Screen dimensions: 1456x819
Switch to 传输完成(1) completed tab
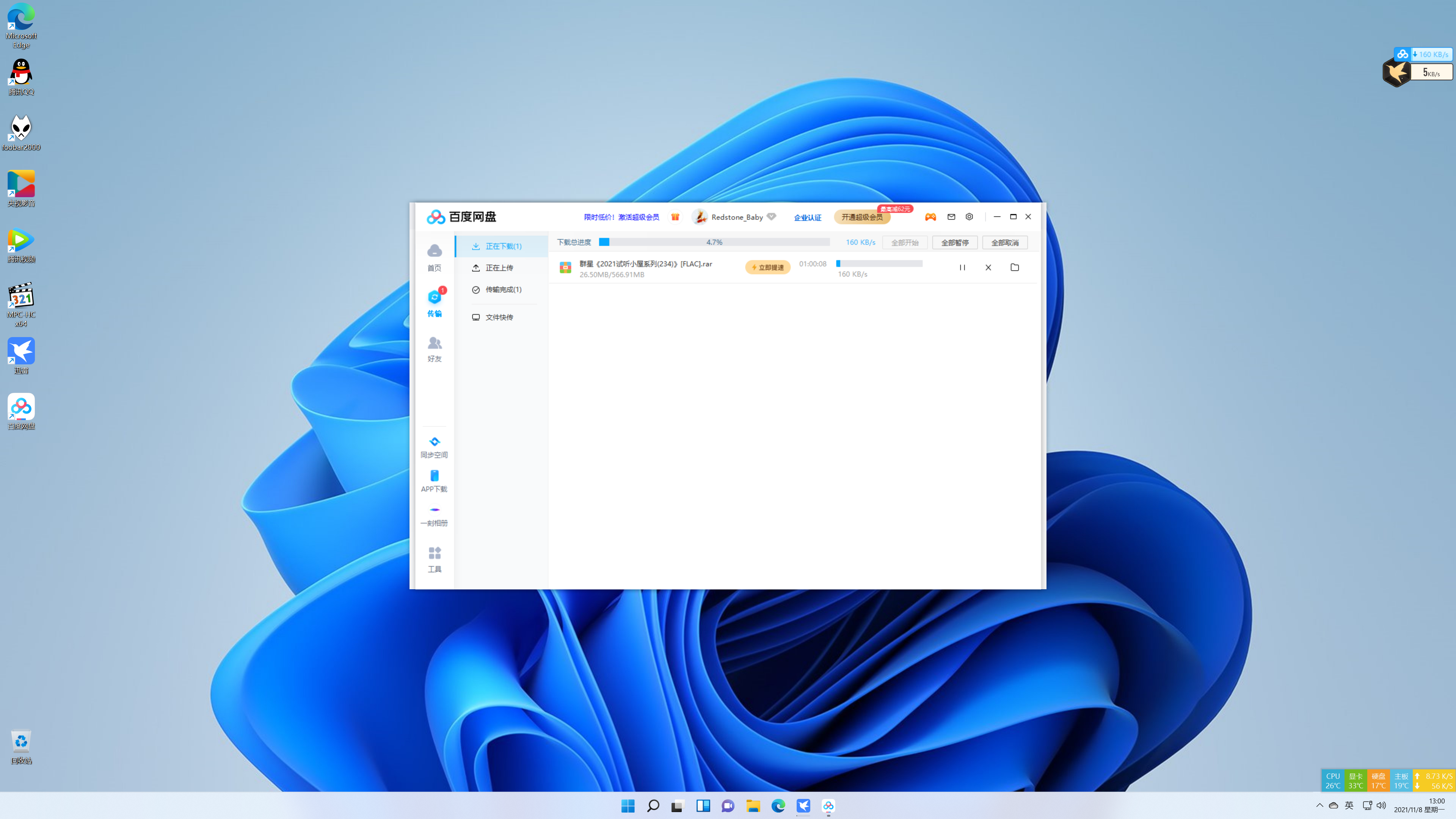click(x=503, y=289)
